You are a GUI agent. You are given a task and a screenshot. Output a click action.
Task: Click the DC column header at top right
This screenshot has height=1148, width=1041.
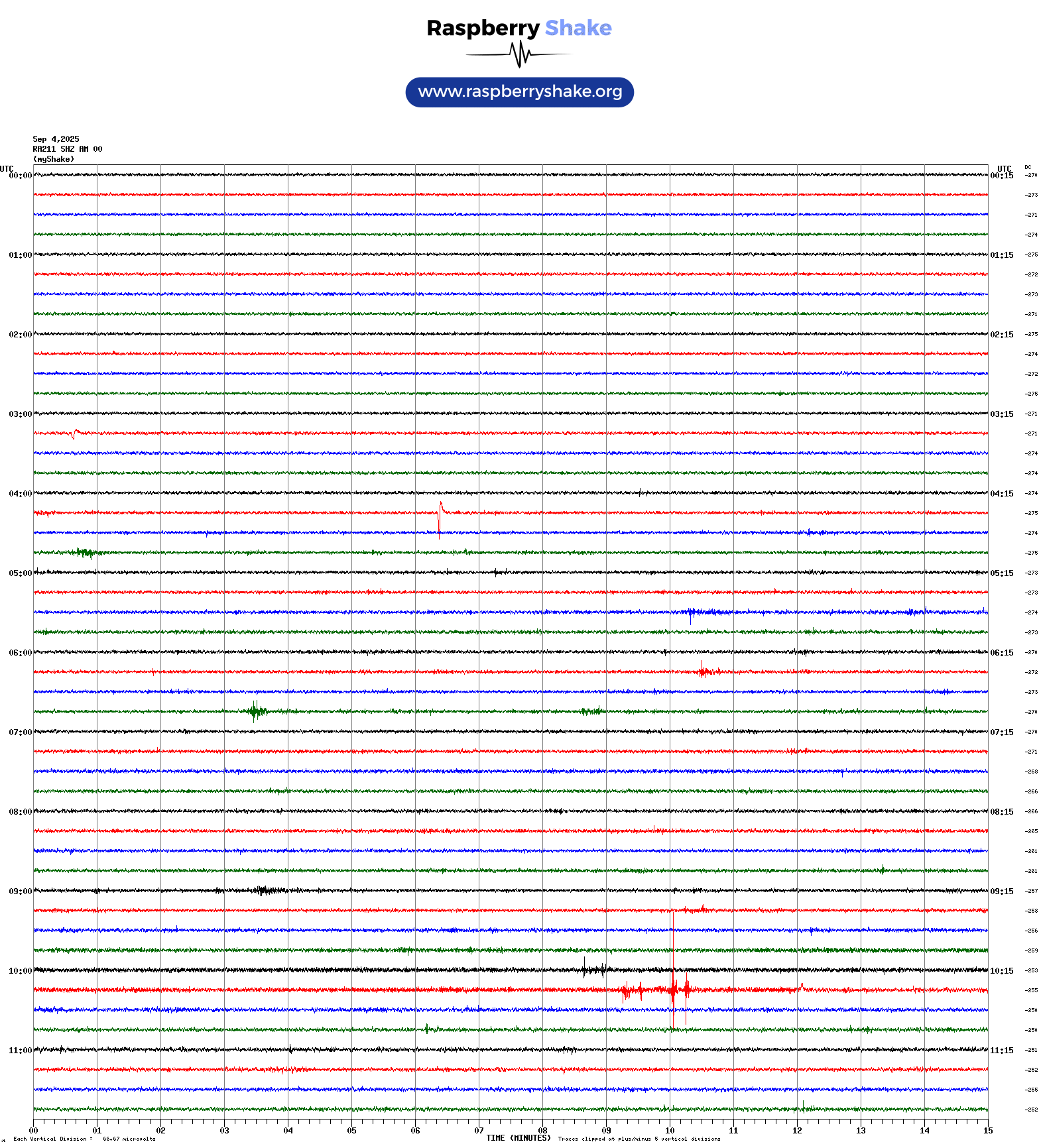(1028, 168)
